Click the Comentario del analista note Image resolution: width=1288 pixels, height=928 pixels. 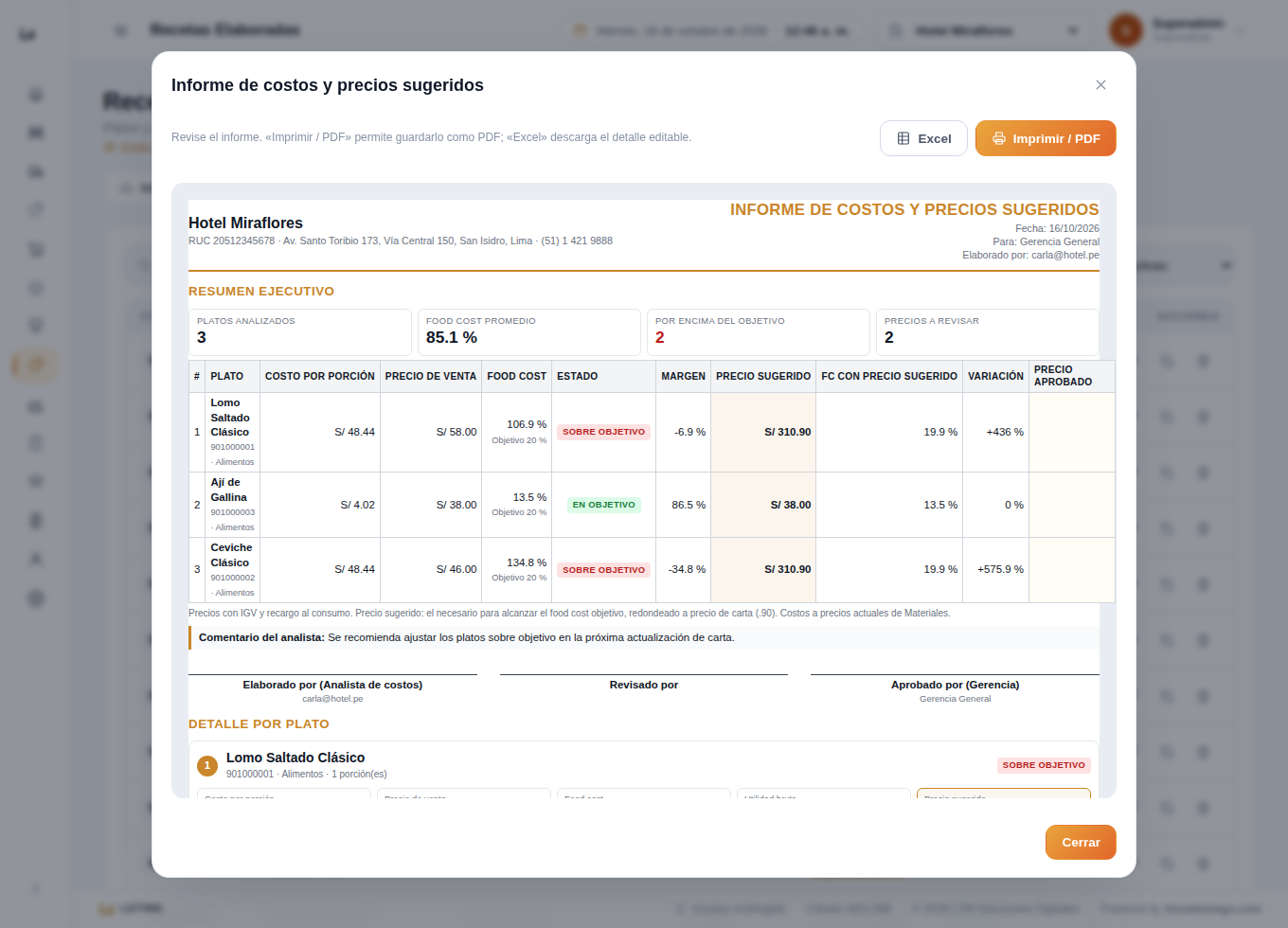[x=644, y=637]
